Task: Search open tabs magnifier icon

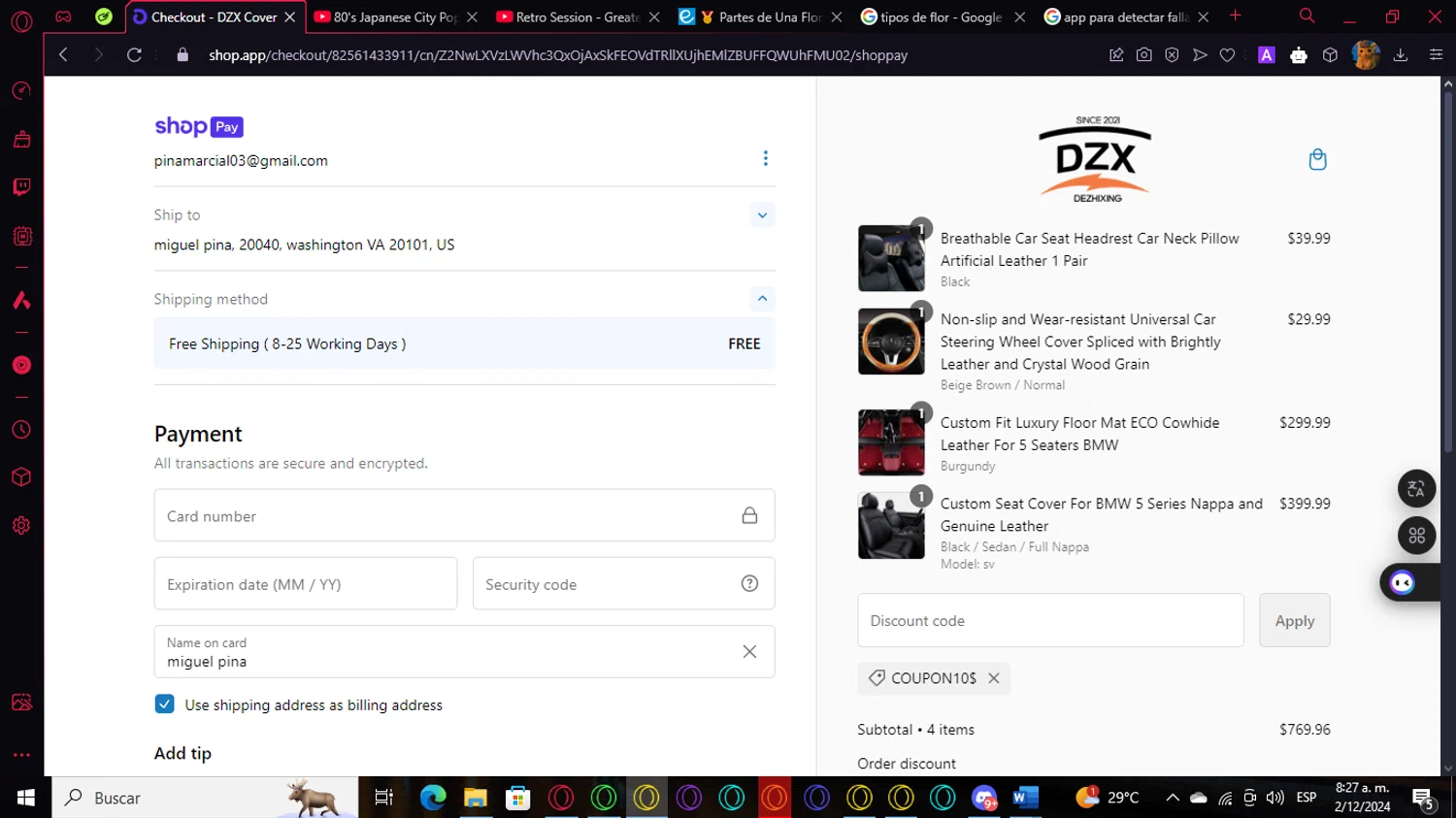Action: point(1307,16)
